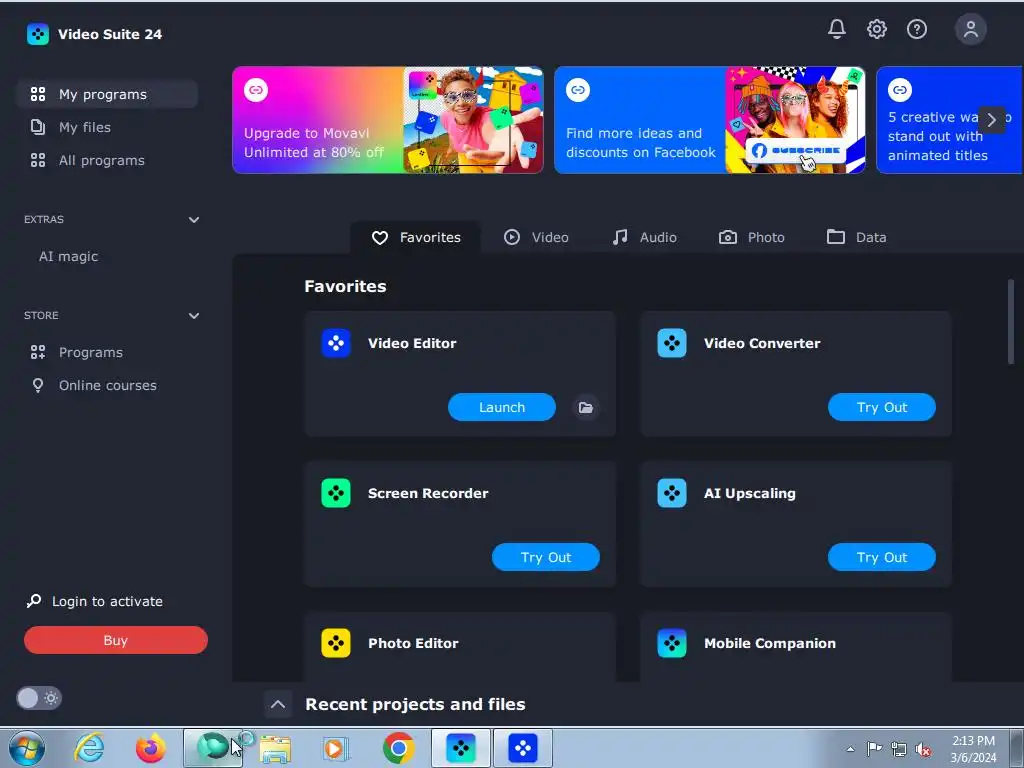Open Windows Start menu
This screenshot has width=1024, height=768.
[x=27, y=748]
